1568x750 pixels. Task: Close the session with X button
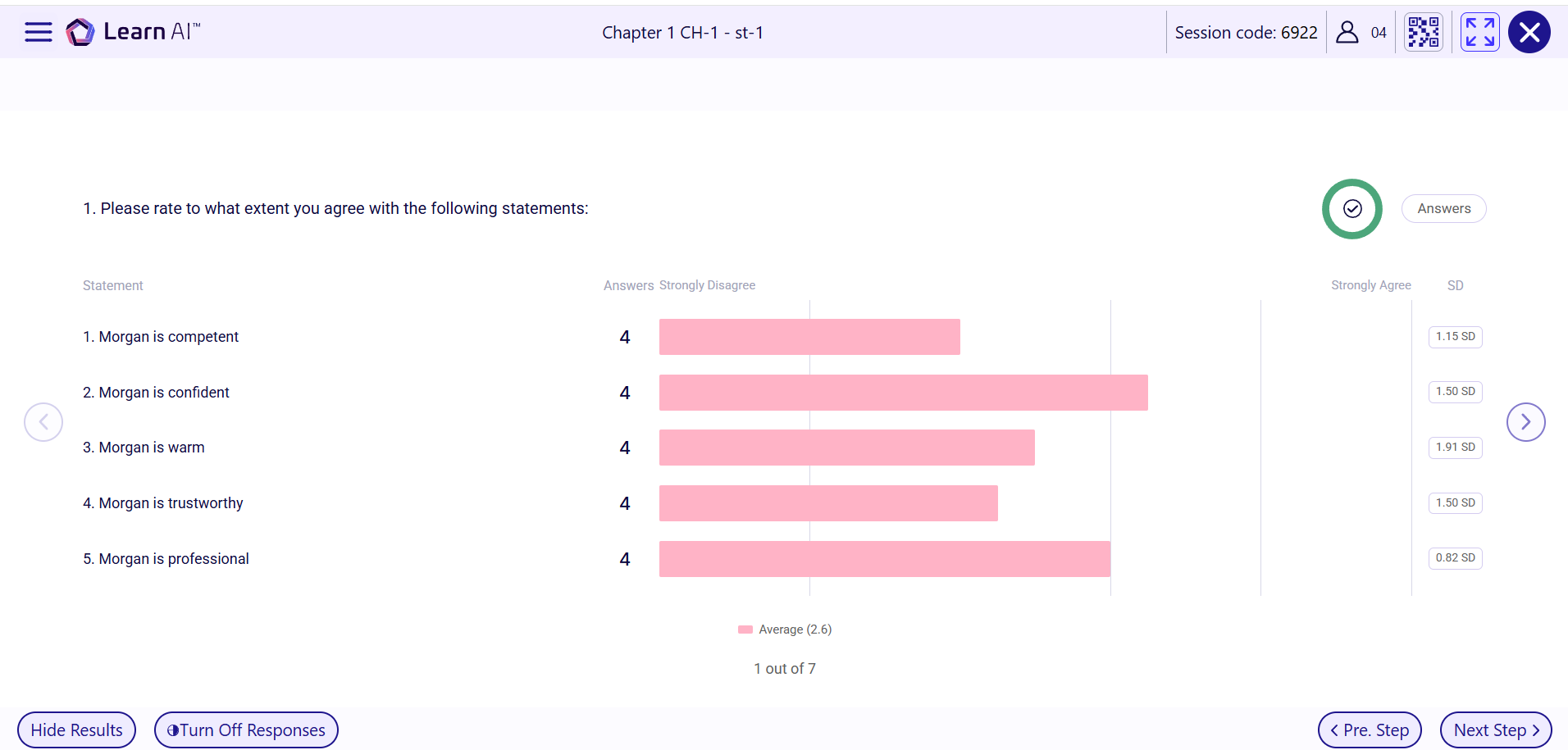point(1529,32)
